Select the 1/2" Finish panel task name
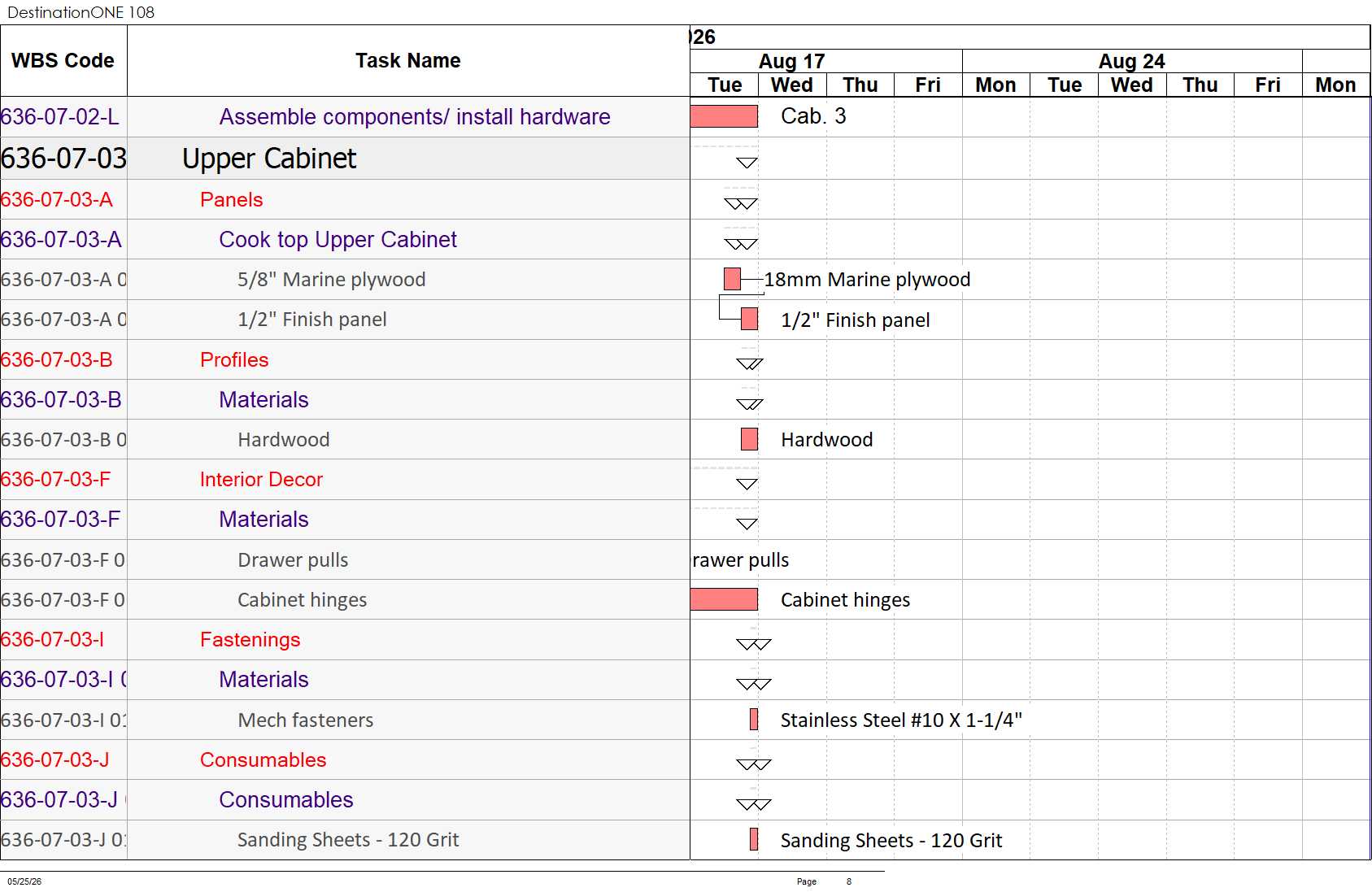The height and width of the screenshot is (892, 1372). click(311, 320)
